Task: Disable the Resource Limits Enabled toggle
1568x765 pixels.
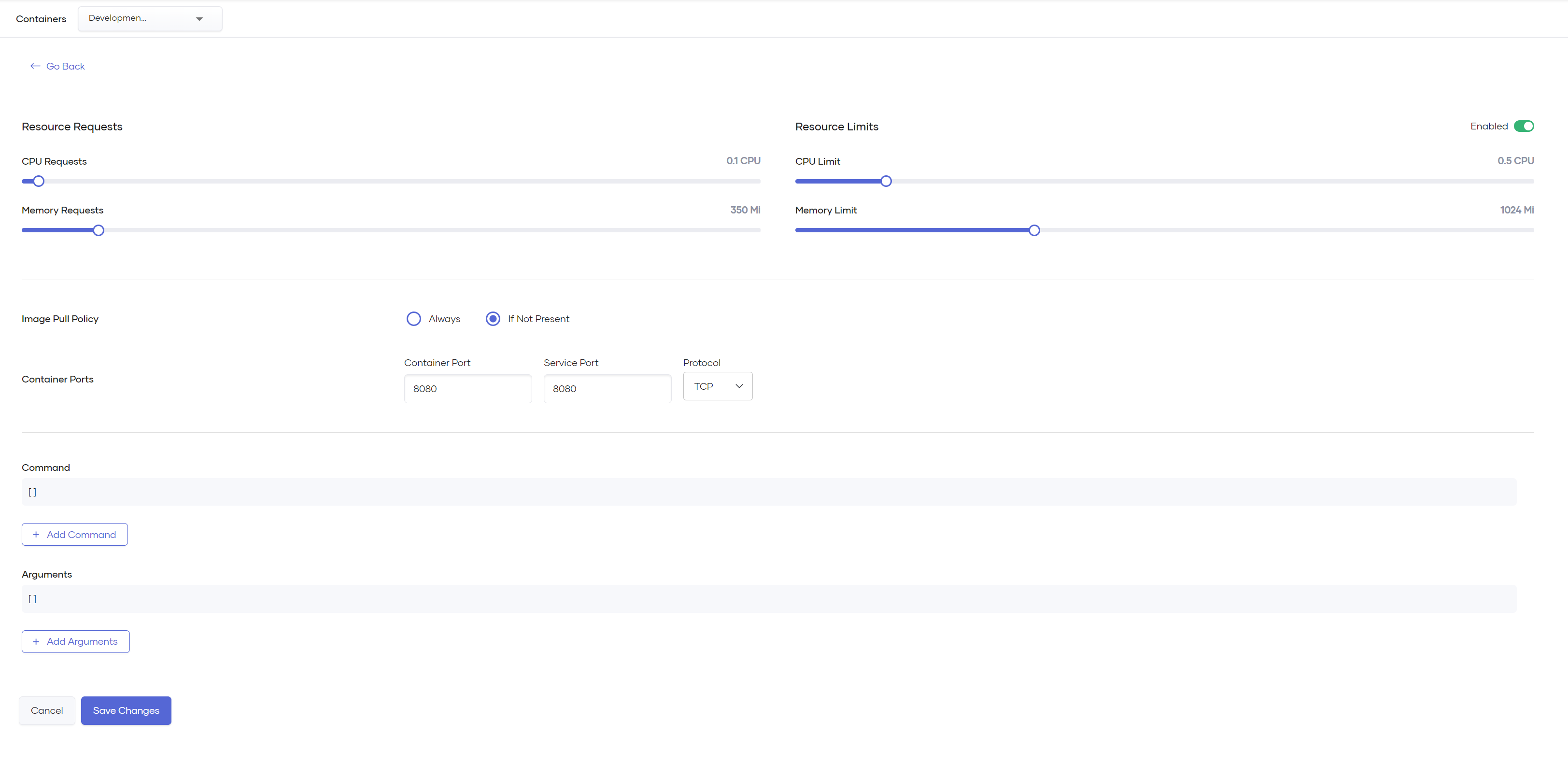Action: tap(1524, 126)
